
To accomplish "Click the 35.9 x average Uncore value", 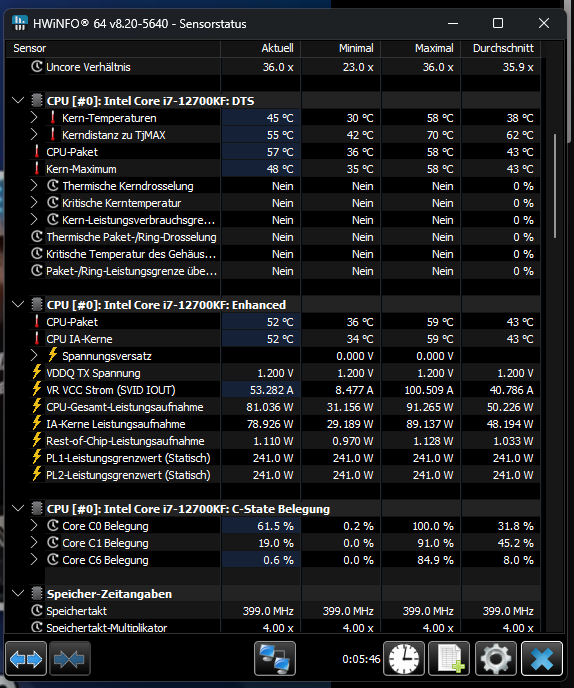I will click(x=518, y=67).
